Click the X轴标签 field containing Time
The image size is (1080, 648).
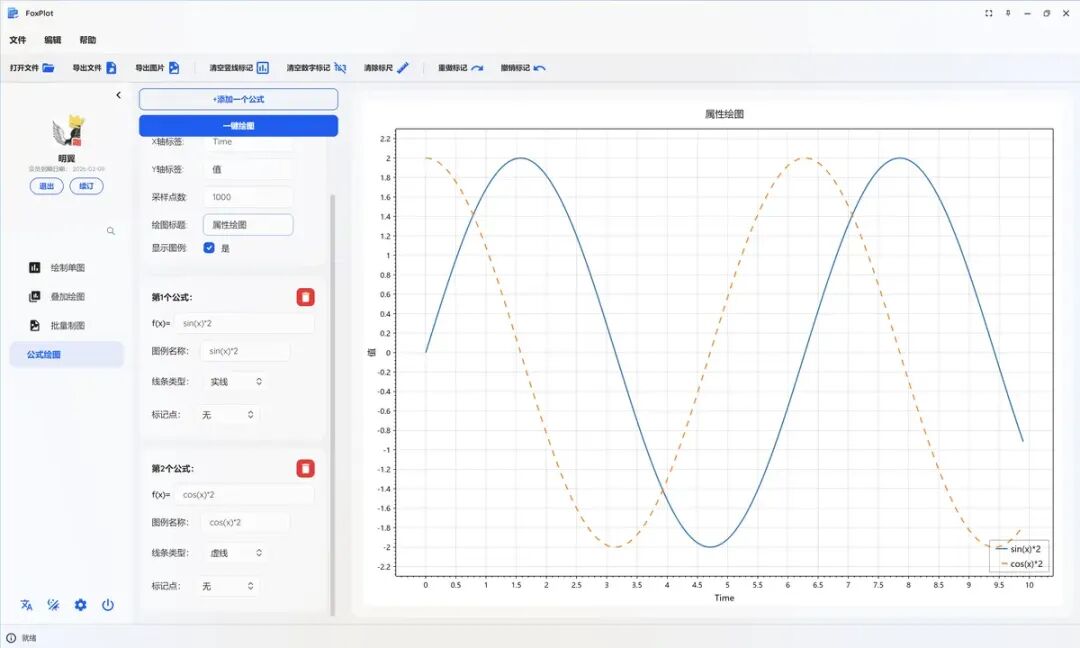coord(248,142)
